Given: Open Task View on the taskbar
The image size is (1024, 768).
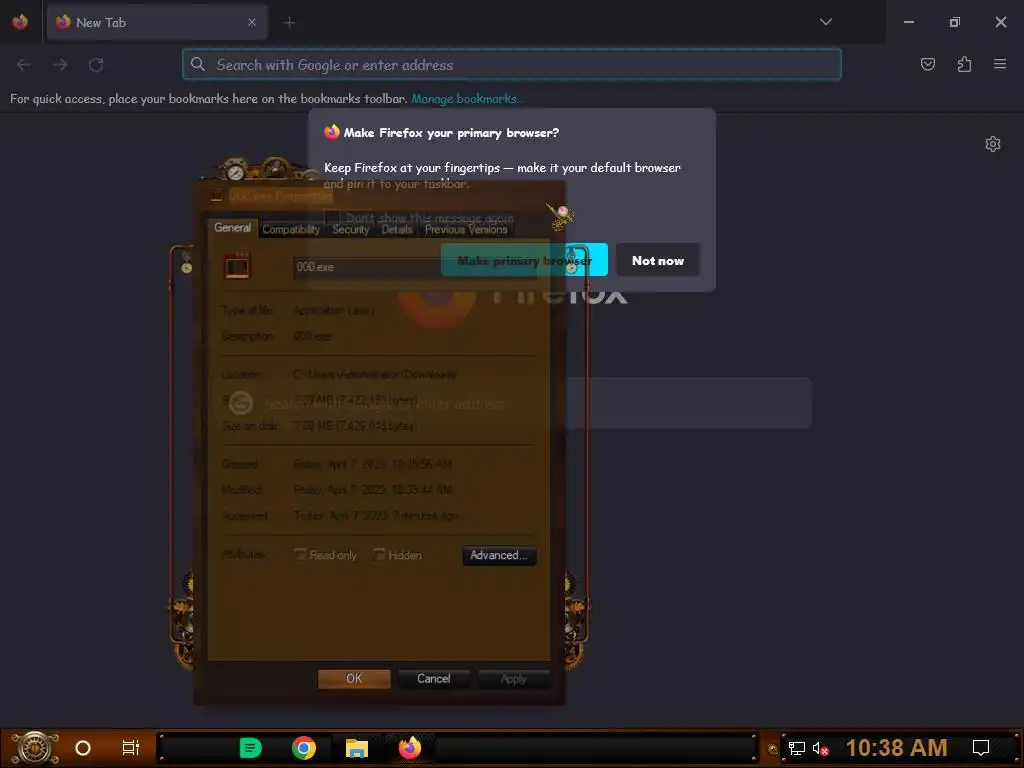Looking at the screenshot, I should point(131,748).
